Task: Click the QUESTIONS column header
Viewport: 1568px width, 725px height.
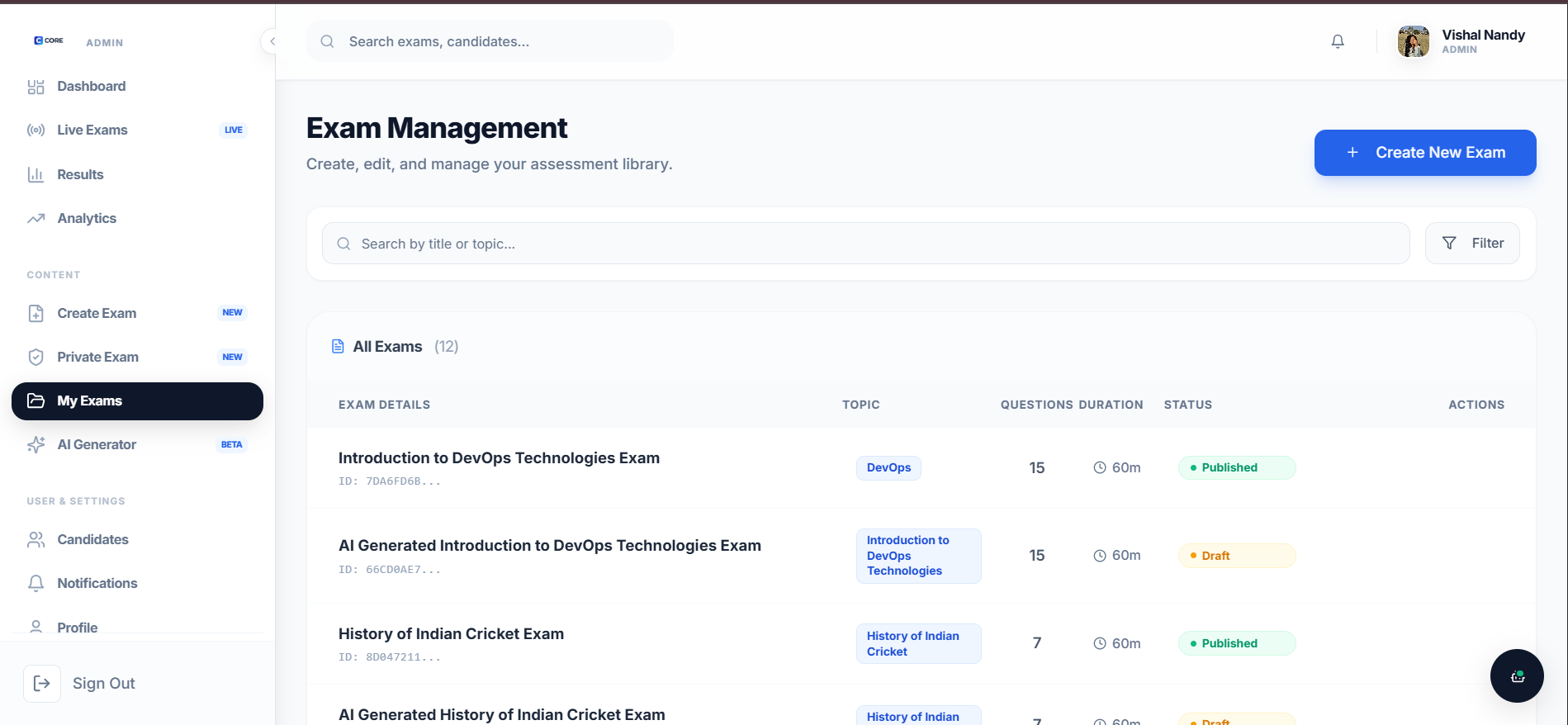Action: pos(1037,405)
